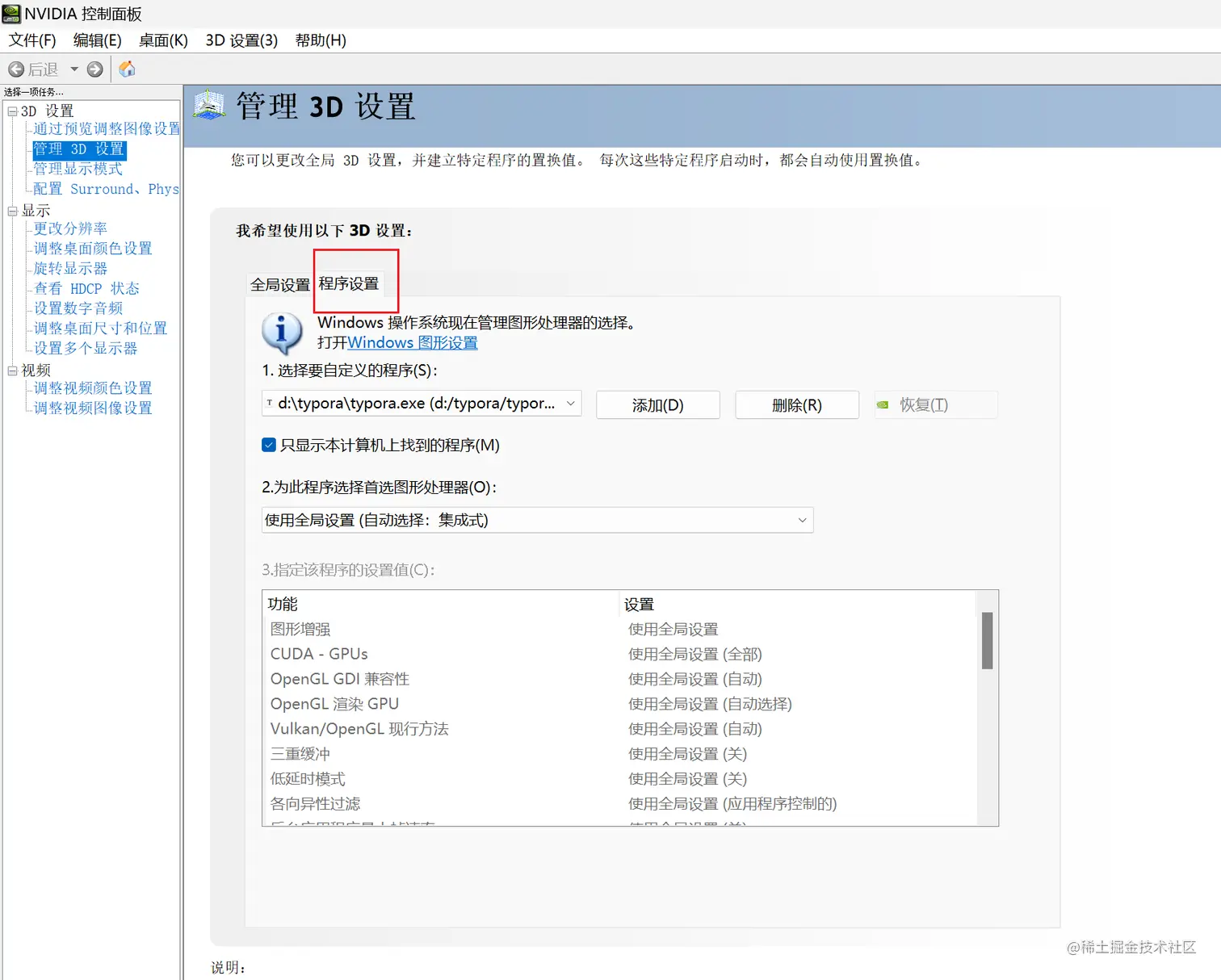Open the 文件(F) menu

pyautogui.click(x=32, y=40)
